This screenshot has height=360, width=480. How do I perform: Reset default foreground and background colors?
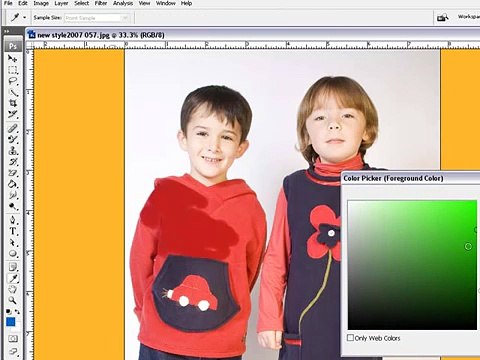tap(9, 312)
